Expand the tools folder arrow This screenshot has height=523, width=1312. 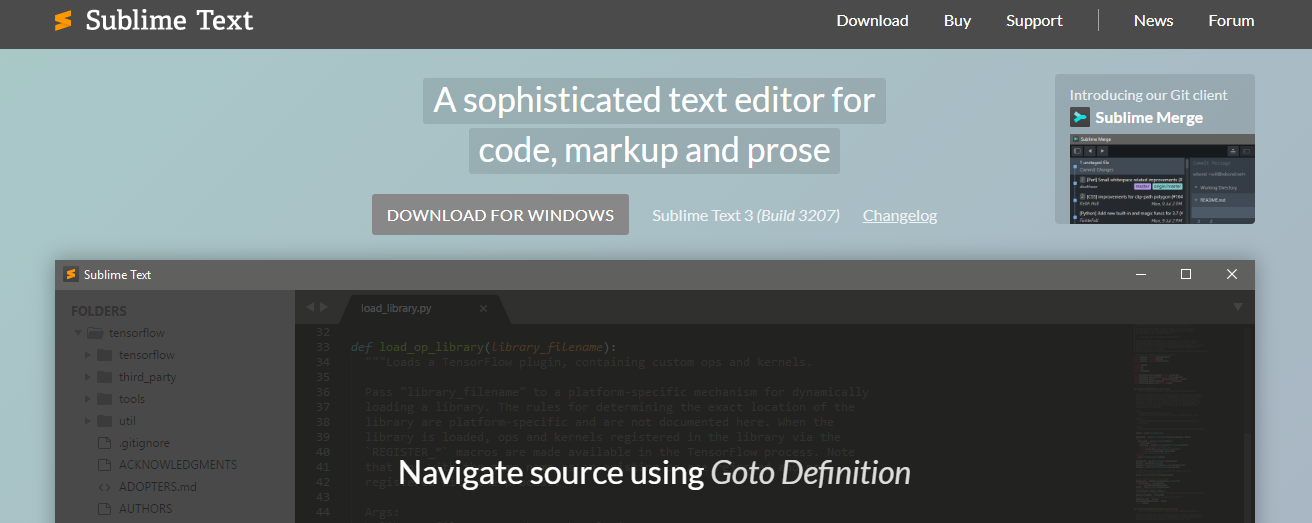[x=88, y=399]
